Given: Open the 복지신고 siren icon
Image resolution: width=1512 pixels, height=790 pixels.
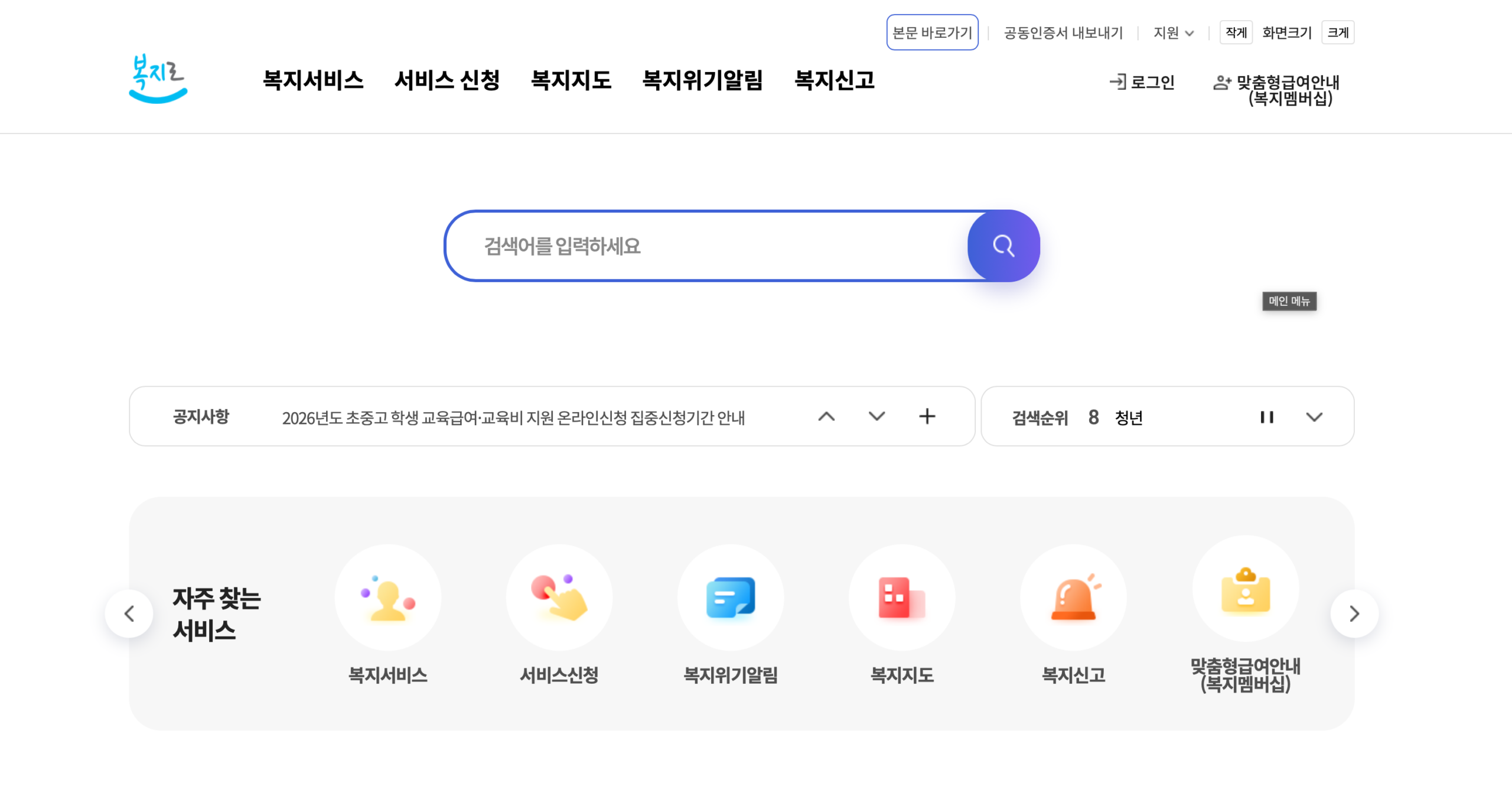Looking at the screenshot, I should (x=1073, y=598).
